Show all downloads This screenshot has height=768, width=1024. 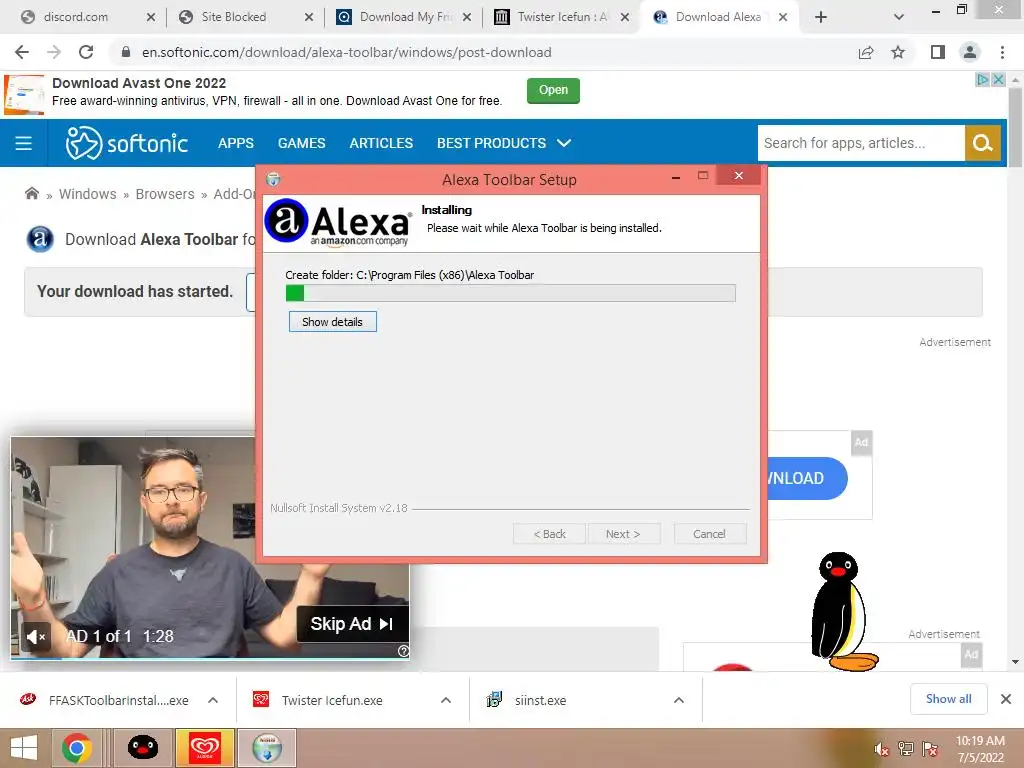click(948, 699)
